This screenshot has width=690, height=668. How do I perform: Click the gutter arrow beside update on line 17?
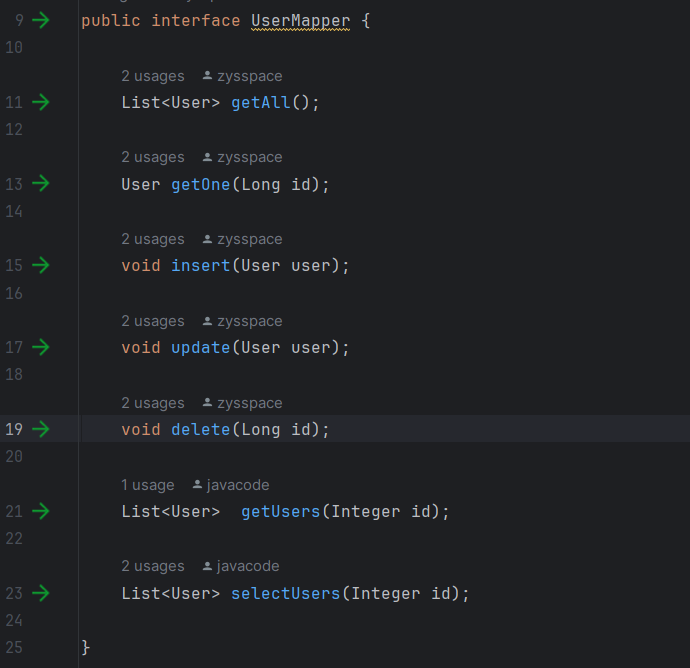tap(41, 347)
